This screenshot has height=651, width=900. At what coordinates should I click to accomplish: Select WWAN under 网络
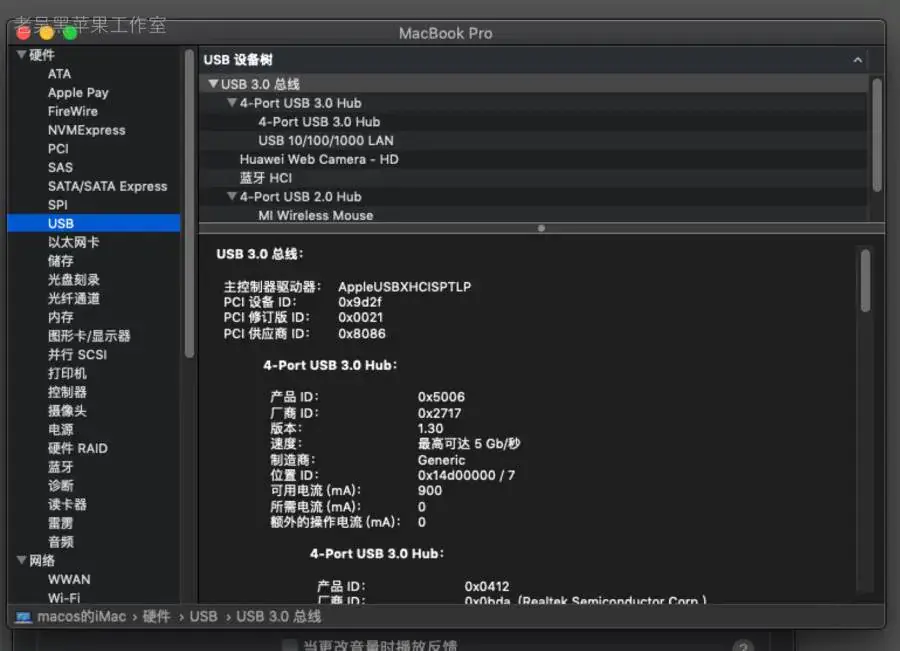69,579
